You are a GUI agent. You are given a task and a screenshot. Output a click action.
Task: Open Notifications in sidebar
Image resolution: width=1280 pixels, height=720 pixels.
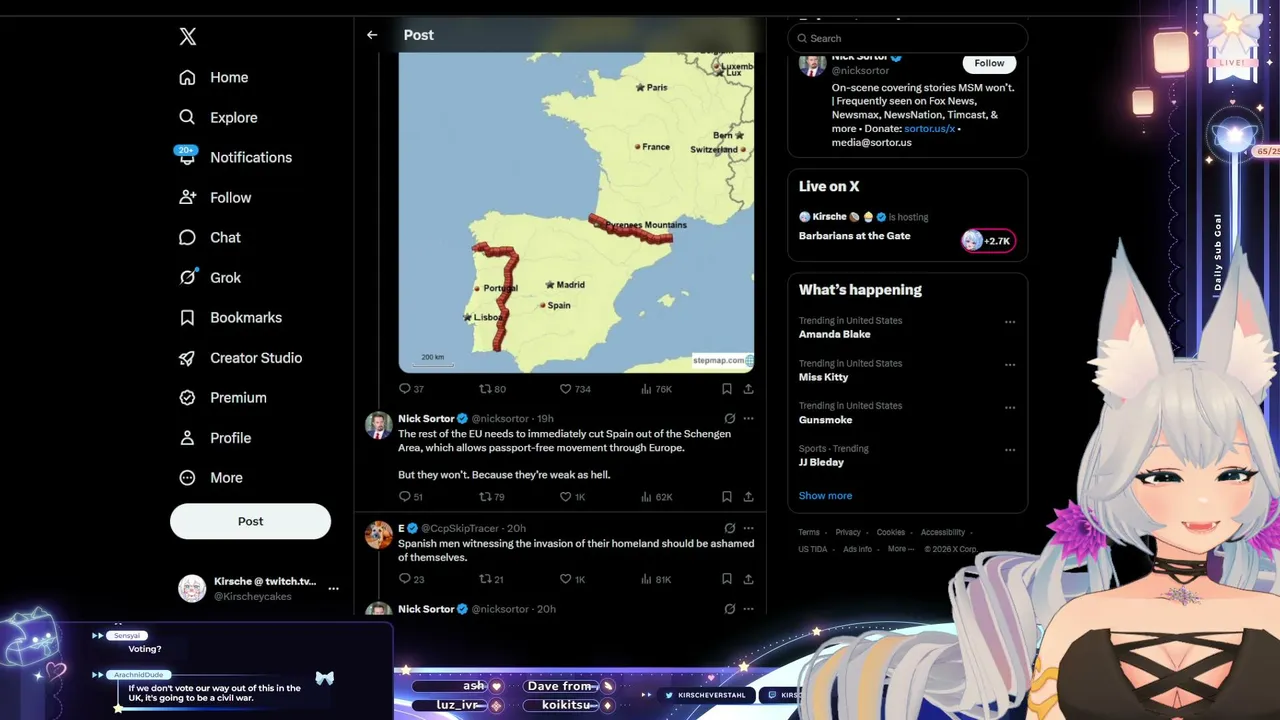click(235, 157)
